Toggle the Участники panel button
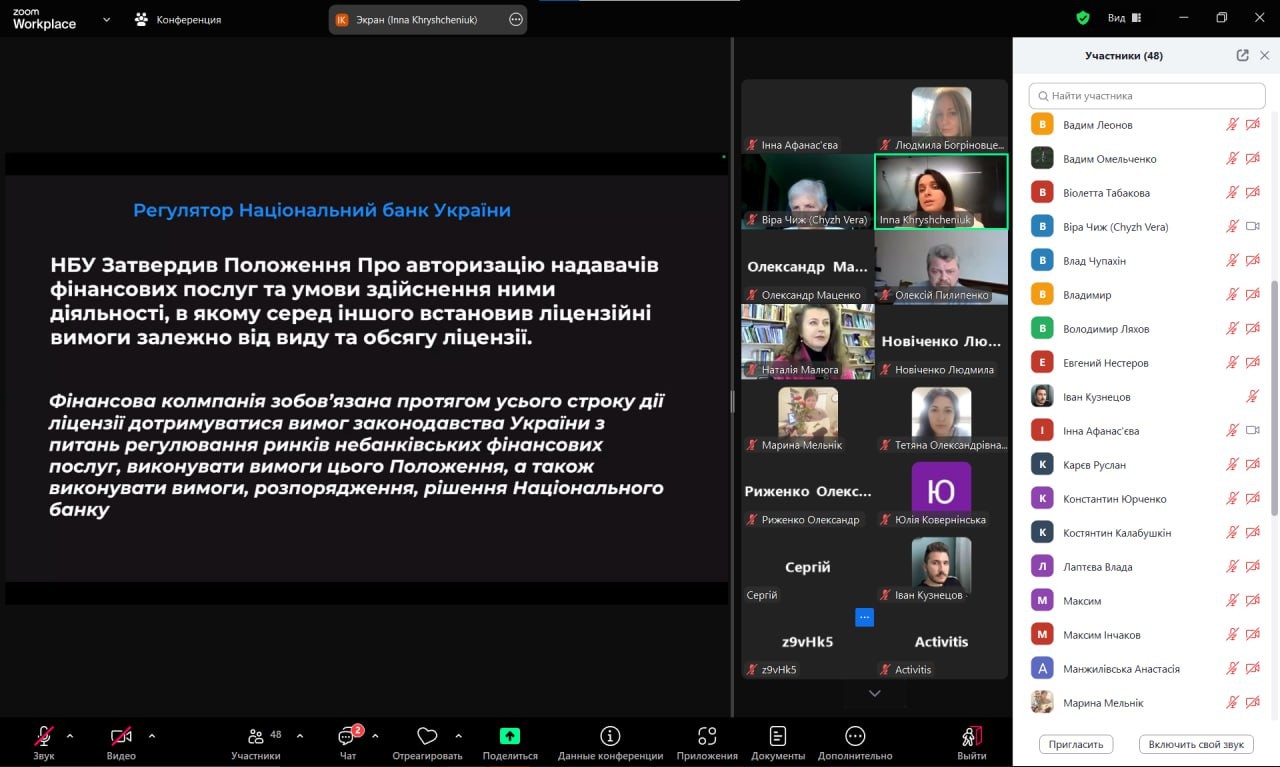Screen dimensions: 1280x767 [x=256, y=737]
